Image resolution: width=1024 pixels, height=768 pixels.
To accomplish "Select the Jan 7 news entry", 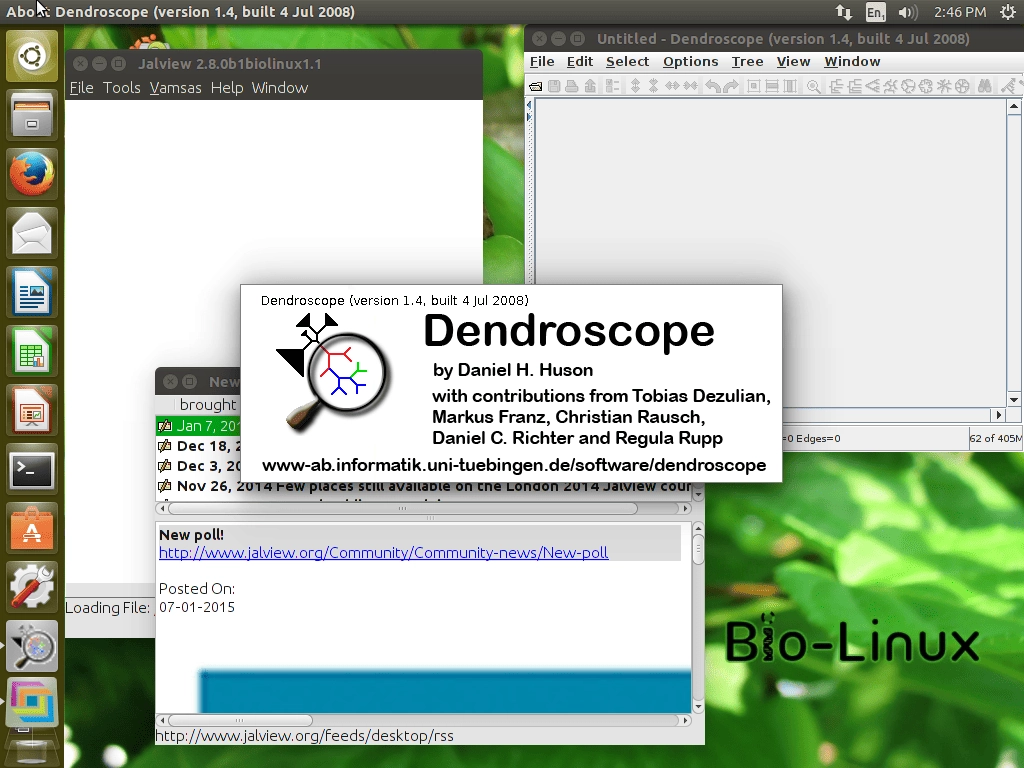I will click(x=199, y=426).
